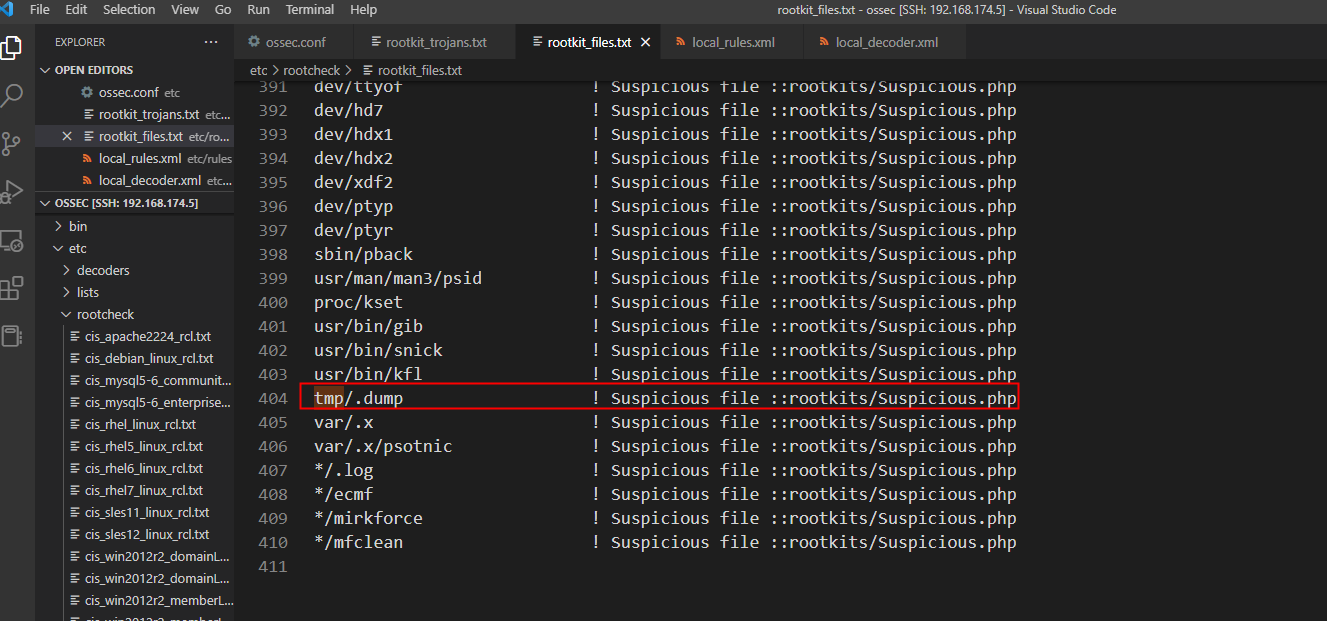Click line number 411 in gutter

click(273, 566)
